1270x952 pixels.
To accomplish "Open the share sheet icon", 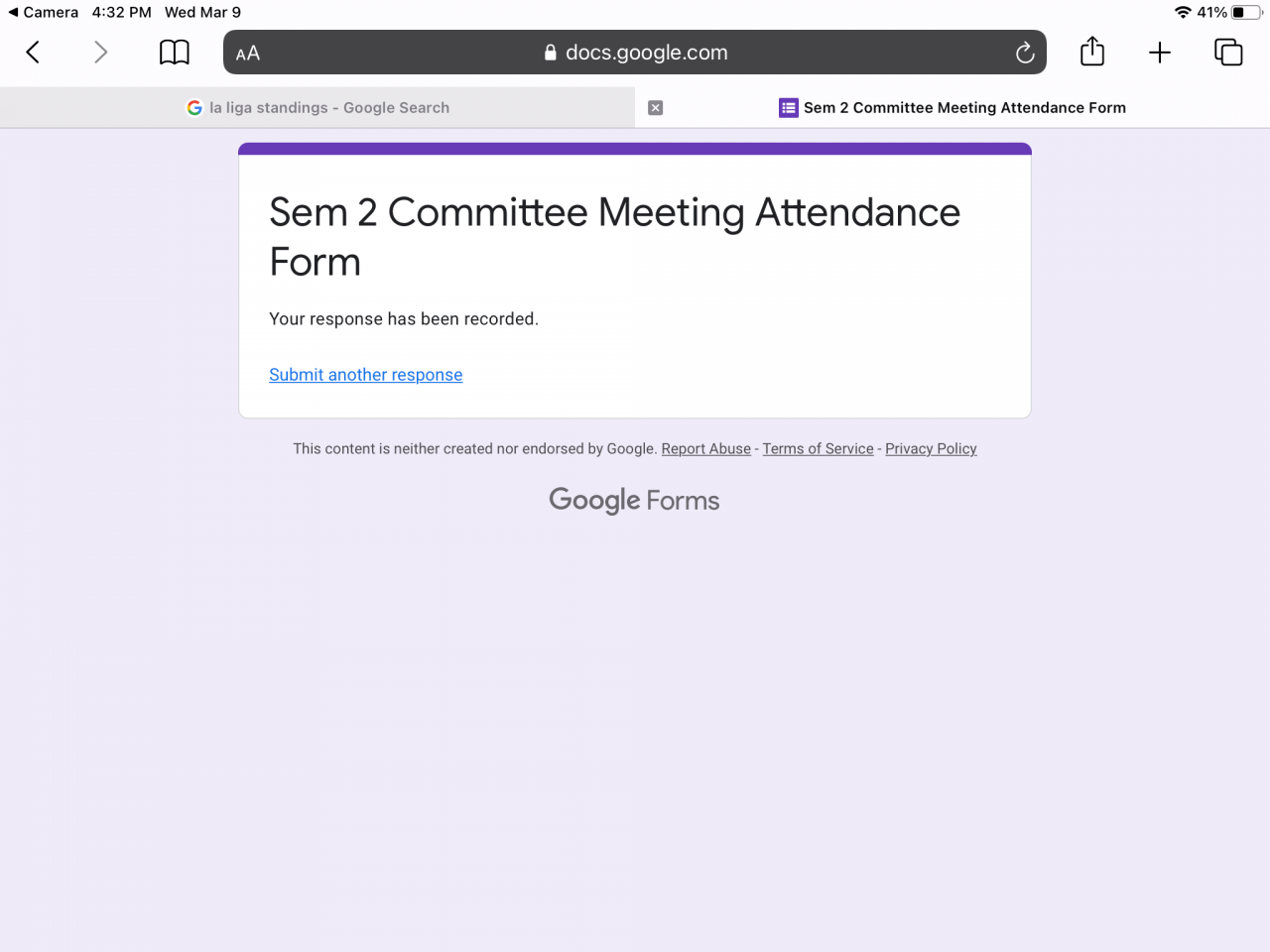I will [x=1092, y=52].
